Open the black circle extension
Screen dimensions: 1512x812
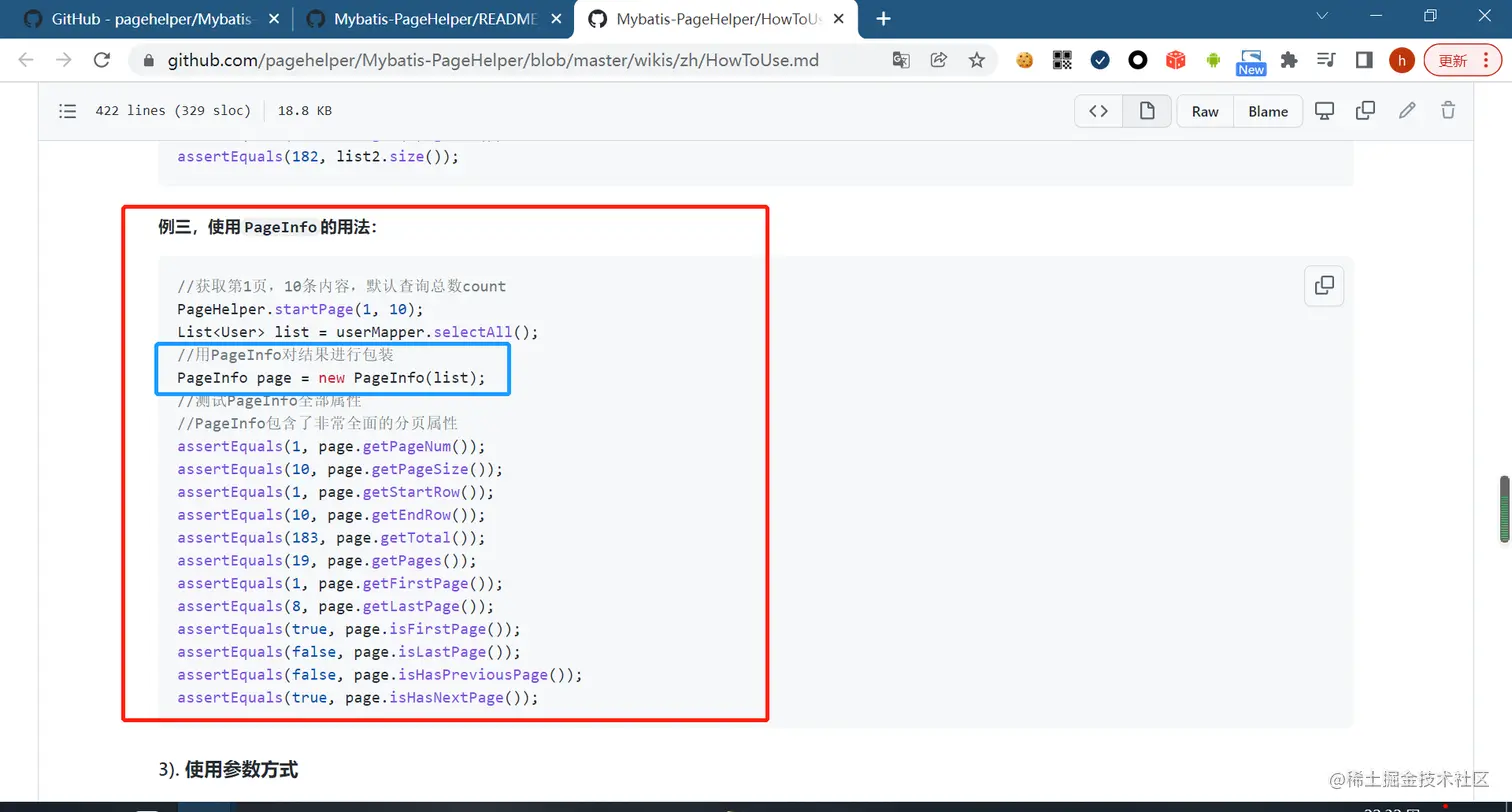[x=1138, y=60]
